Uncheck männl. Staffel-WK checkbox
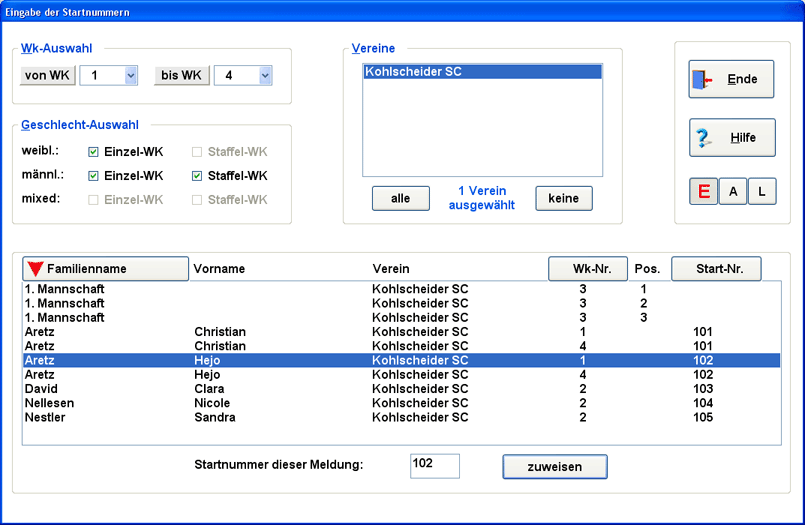 (x=197, y=176)
